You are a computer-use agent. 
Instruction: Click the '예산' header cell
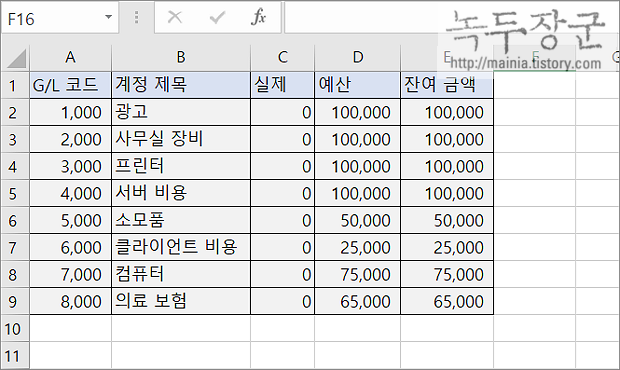(x=357, y=85)
